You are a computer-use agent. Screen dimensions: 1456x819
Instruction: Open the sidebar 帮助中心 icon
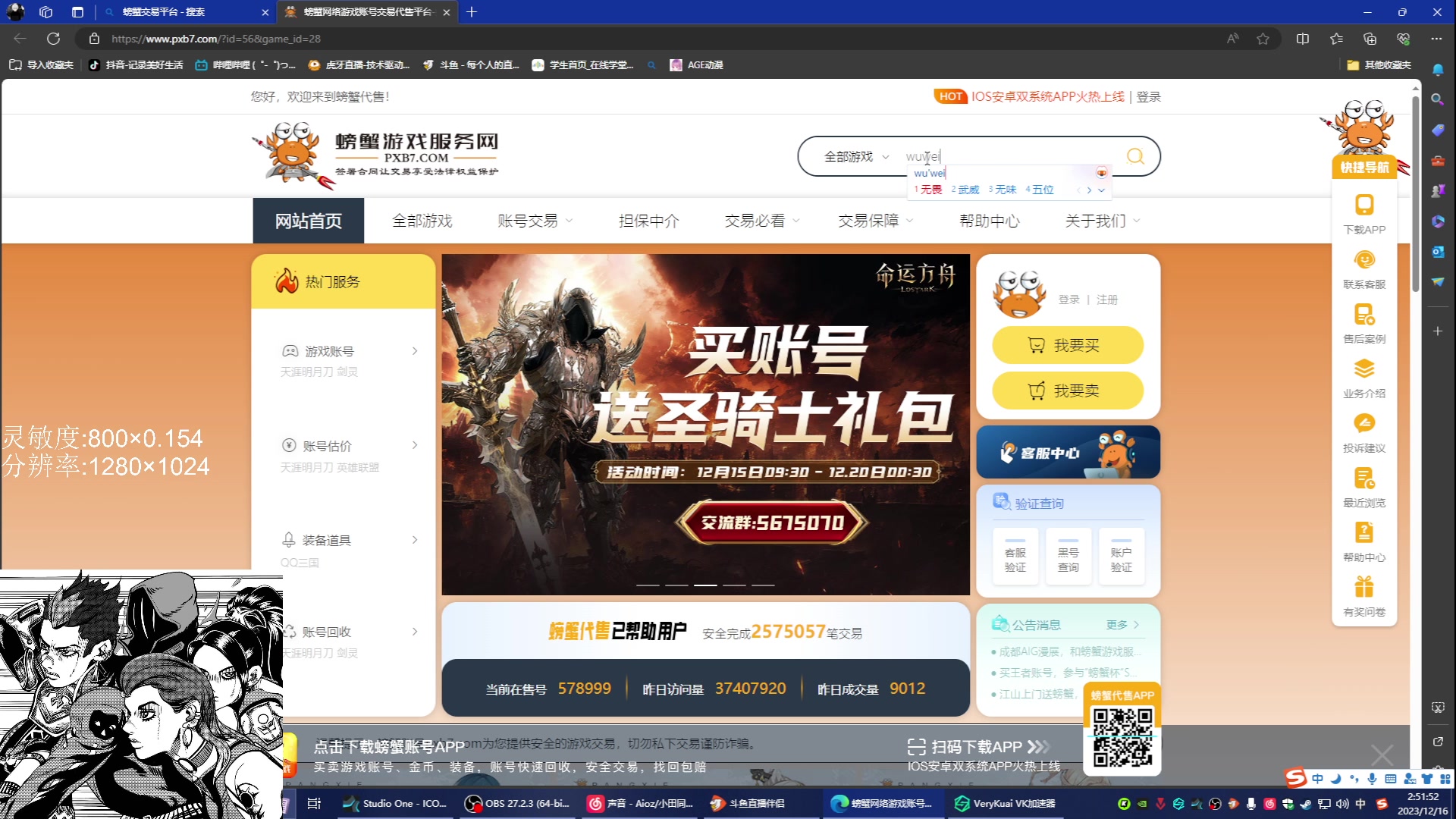[x=1364, y=542]
